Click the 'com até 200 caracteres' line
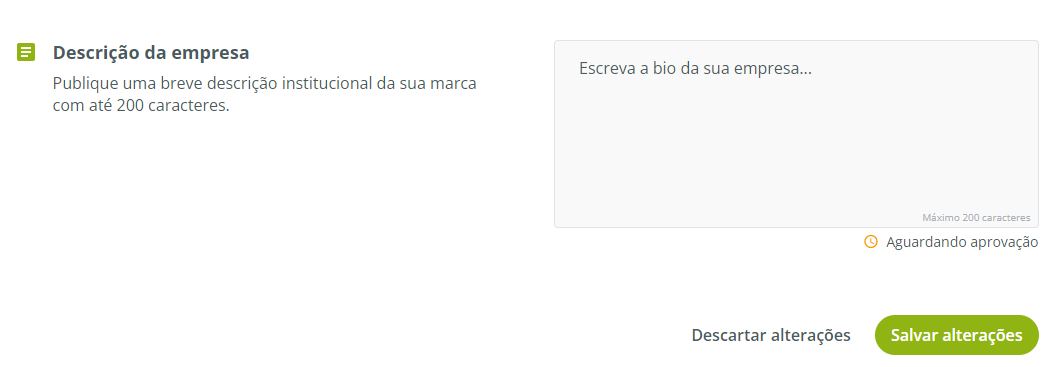Viewport: 1063px width, 367px height. 141,107
